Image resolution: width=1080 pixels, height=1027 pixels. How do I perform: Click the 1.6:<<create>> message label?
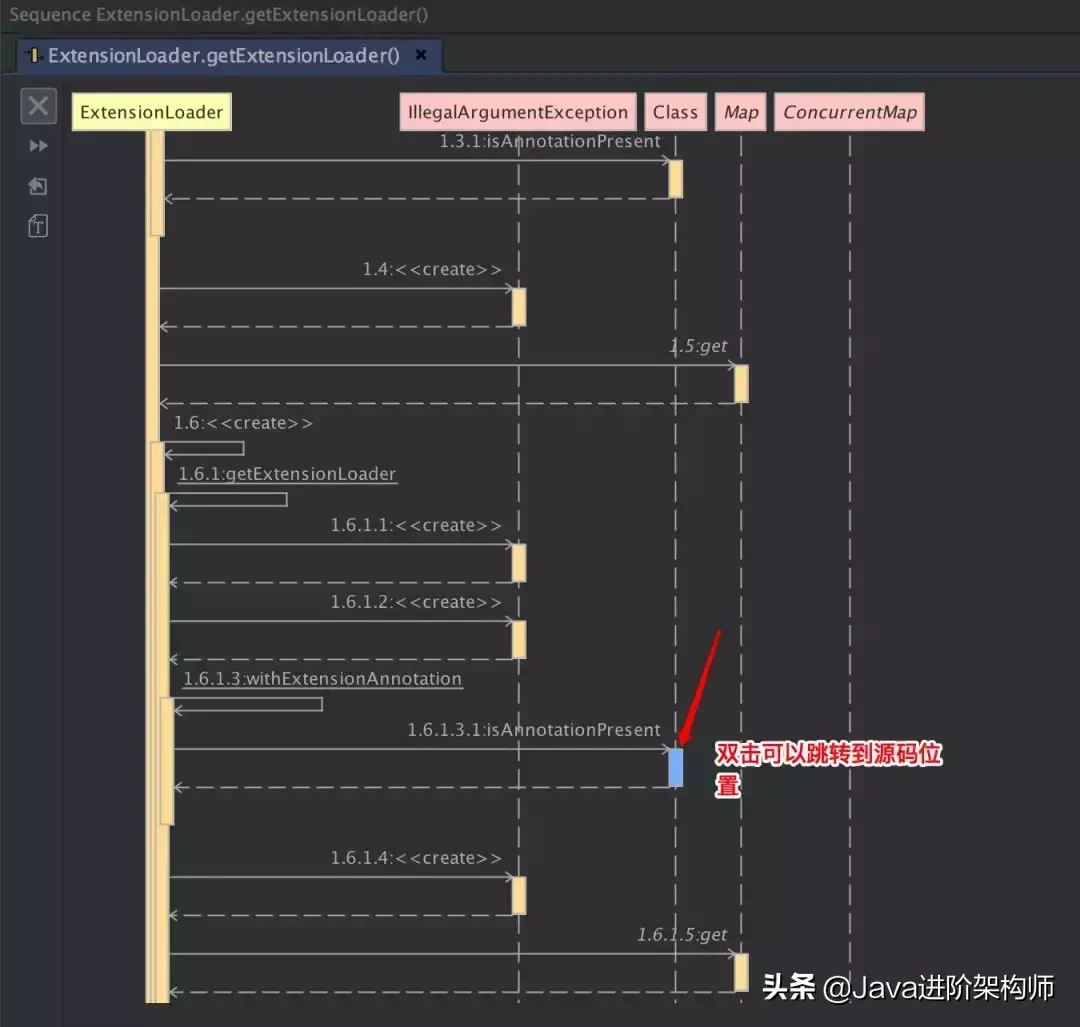point(243,423)
